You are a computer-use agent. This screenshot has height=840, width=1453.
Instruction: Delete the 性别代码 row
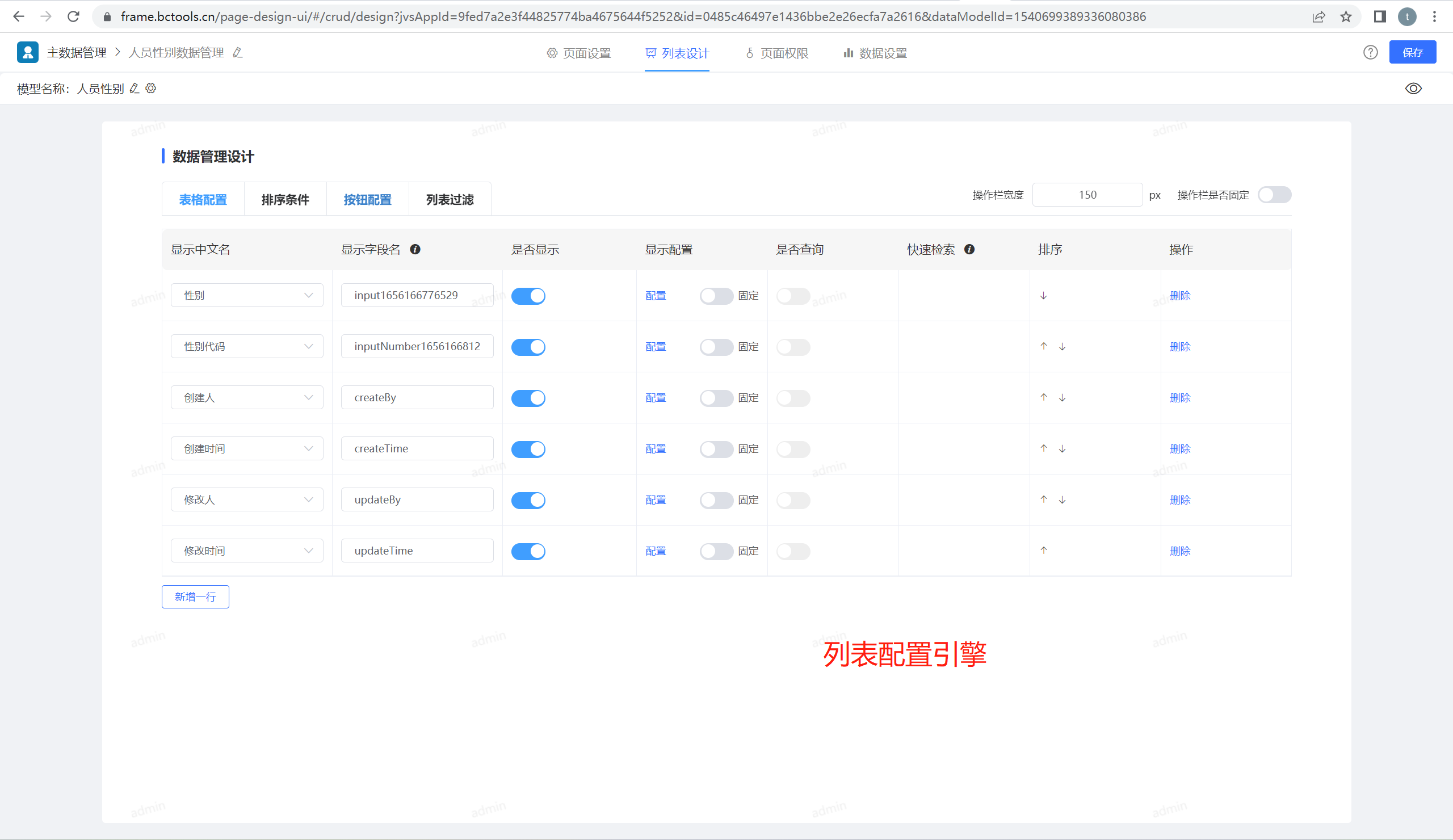pyautogui.click(x=1179, y=346)
